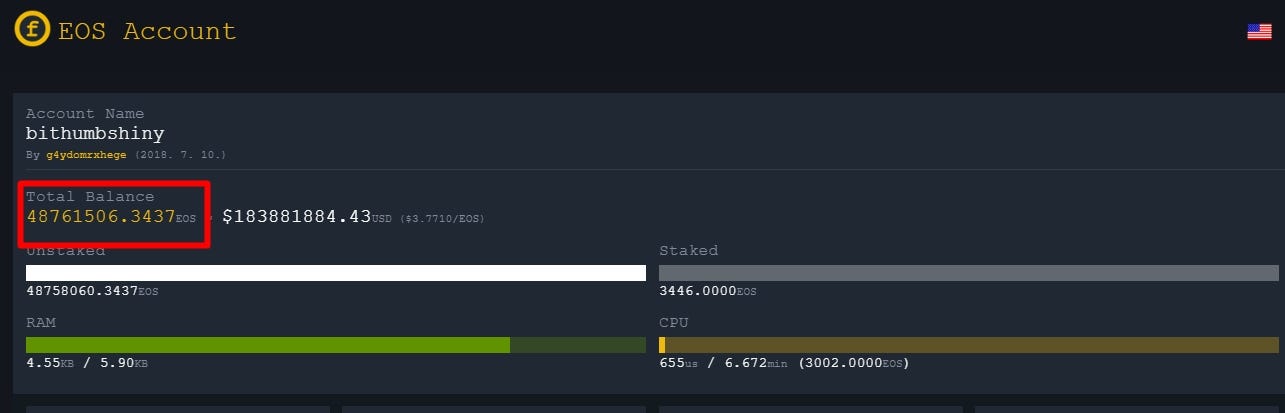Open the US flag language selector
Screen dimensions: 1285x413
tap(1259, 31)
